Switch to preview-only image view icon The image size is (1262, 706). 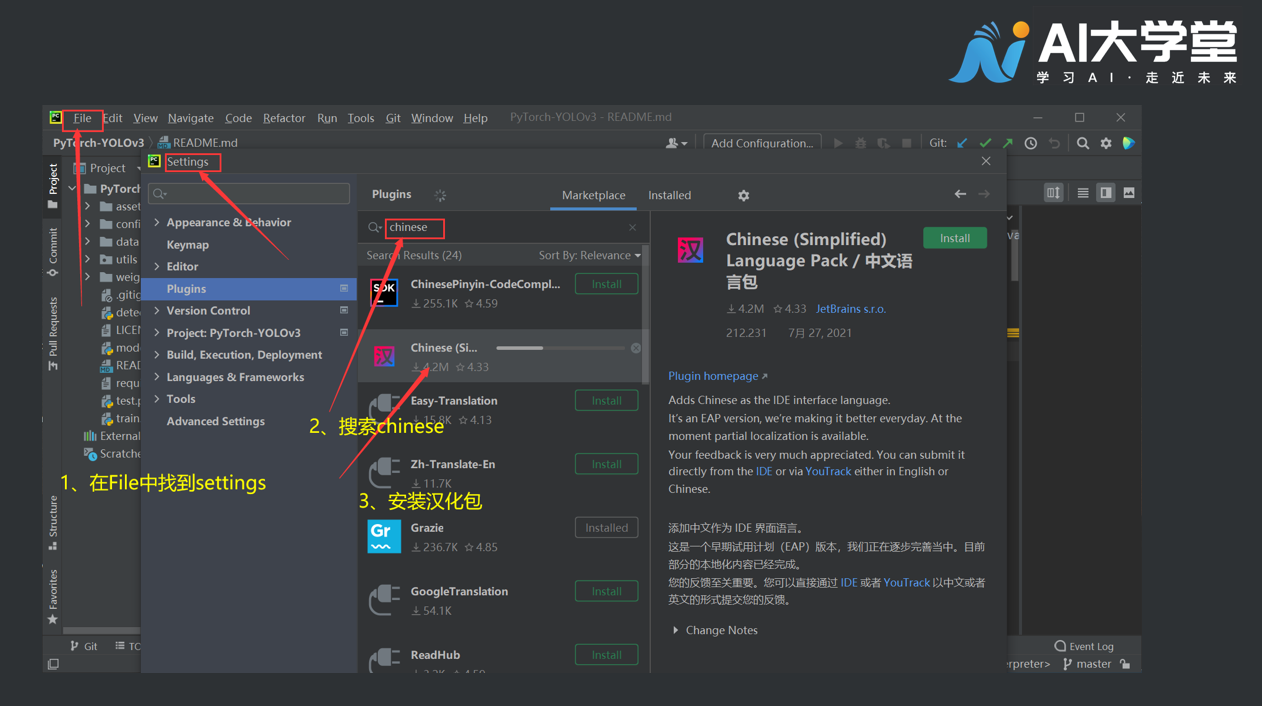[x=1129, y=193]
